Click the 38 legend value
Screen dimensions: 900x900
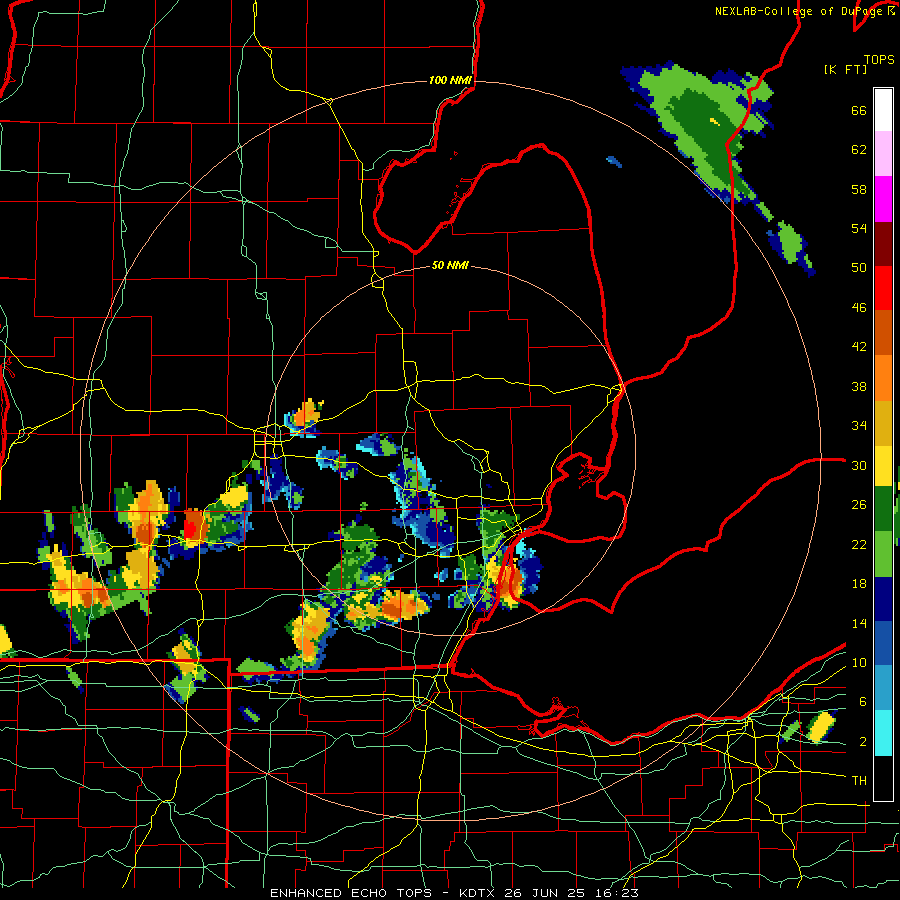point(859,386)
